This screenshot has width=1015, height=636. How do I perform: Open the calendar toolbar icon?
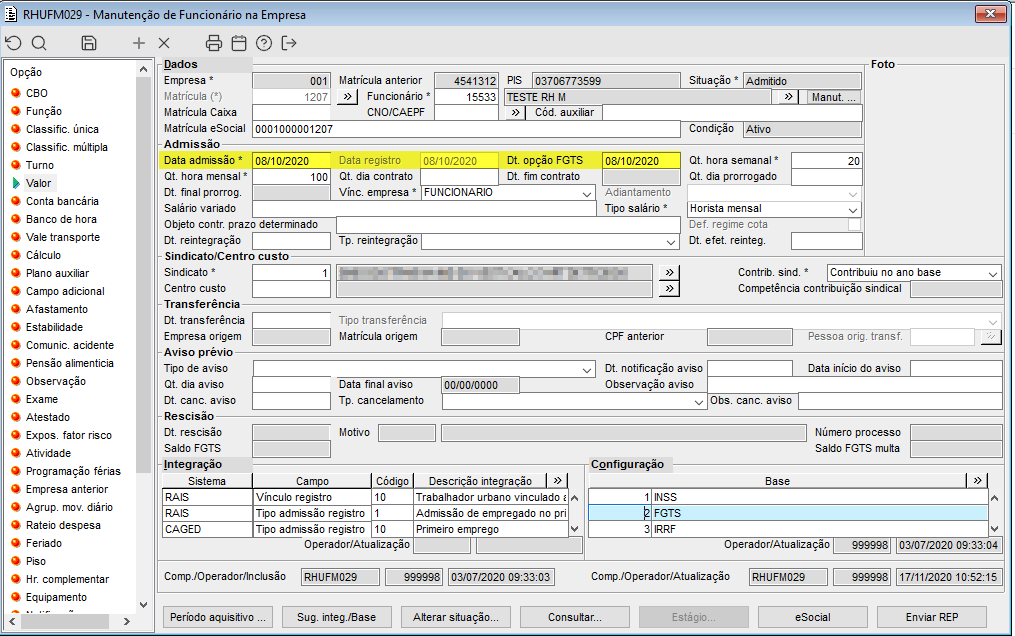click(x=238, y=43)
